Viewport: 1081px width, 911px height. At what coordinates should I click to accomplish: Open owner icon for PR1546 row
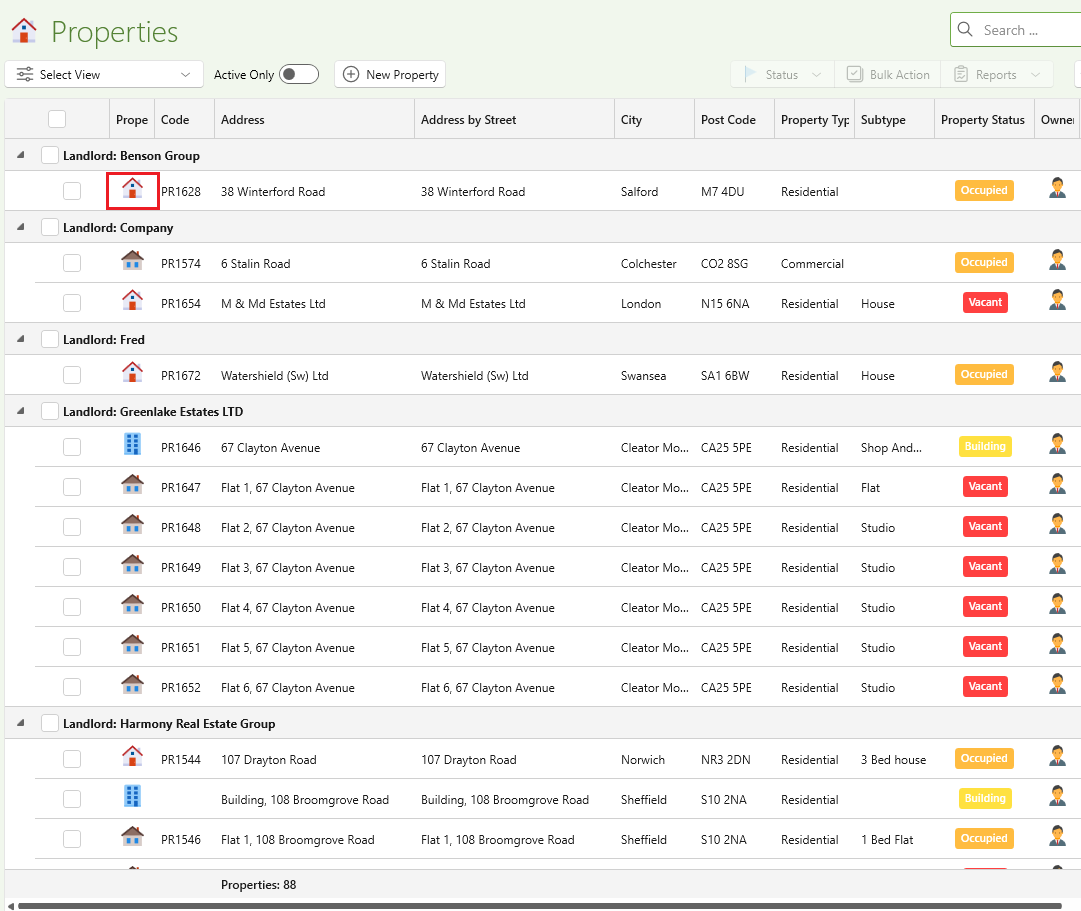(x=1057, y=835)
